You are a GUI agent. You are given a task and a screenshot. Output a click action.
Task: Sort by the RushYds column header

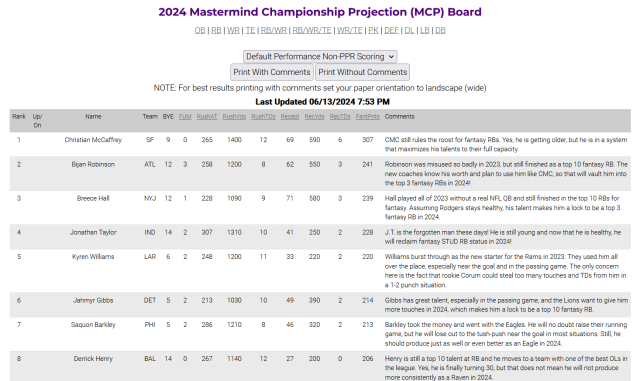click(x=234, y=117)
